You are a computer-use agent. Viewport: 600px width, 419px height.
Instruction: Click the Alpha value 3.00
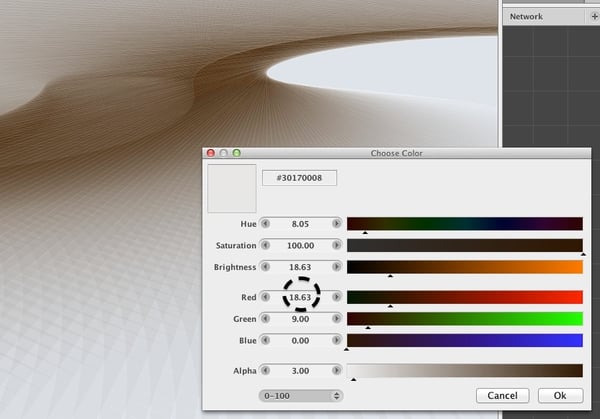300,371
